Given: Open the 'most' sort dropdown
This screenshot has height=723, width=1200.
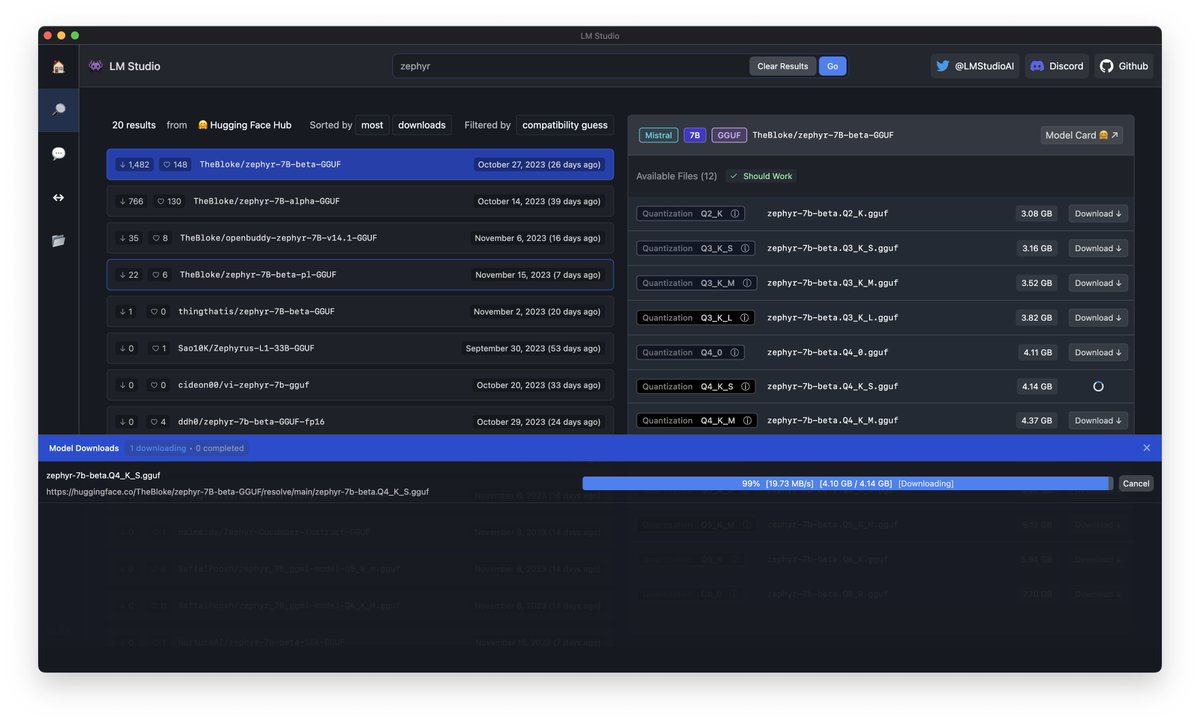Looking at the screenshot, I should [372, 125].
